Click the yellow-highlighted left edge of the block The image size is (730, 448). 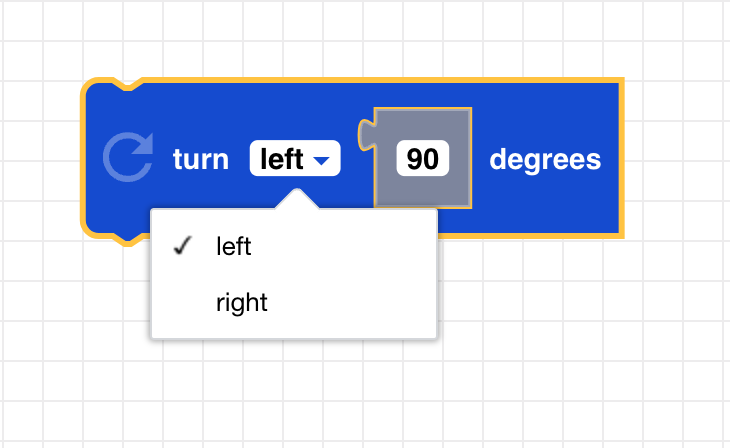(84, 160)
